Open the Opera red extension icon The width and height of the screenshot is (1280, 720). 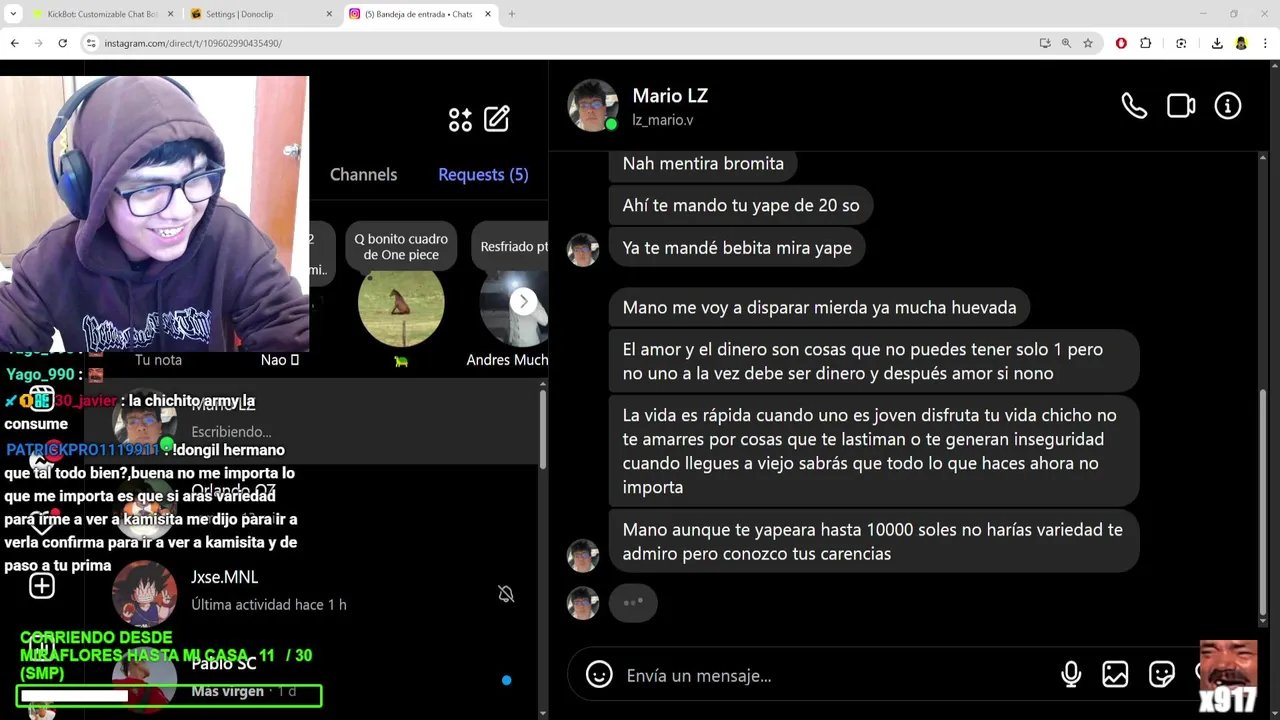[1121, 43]
